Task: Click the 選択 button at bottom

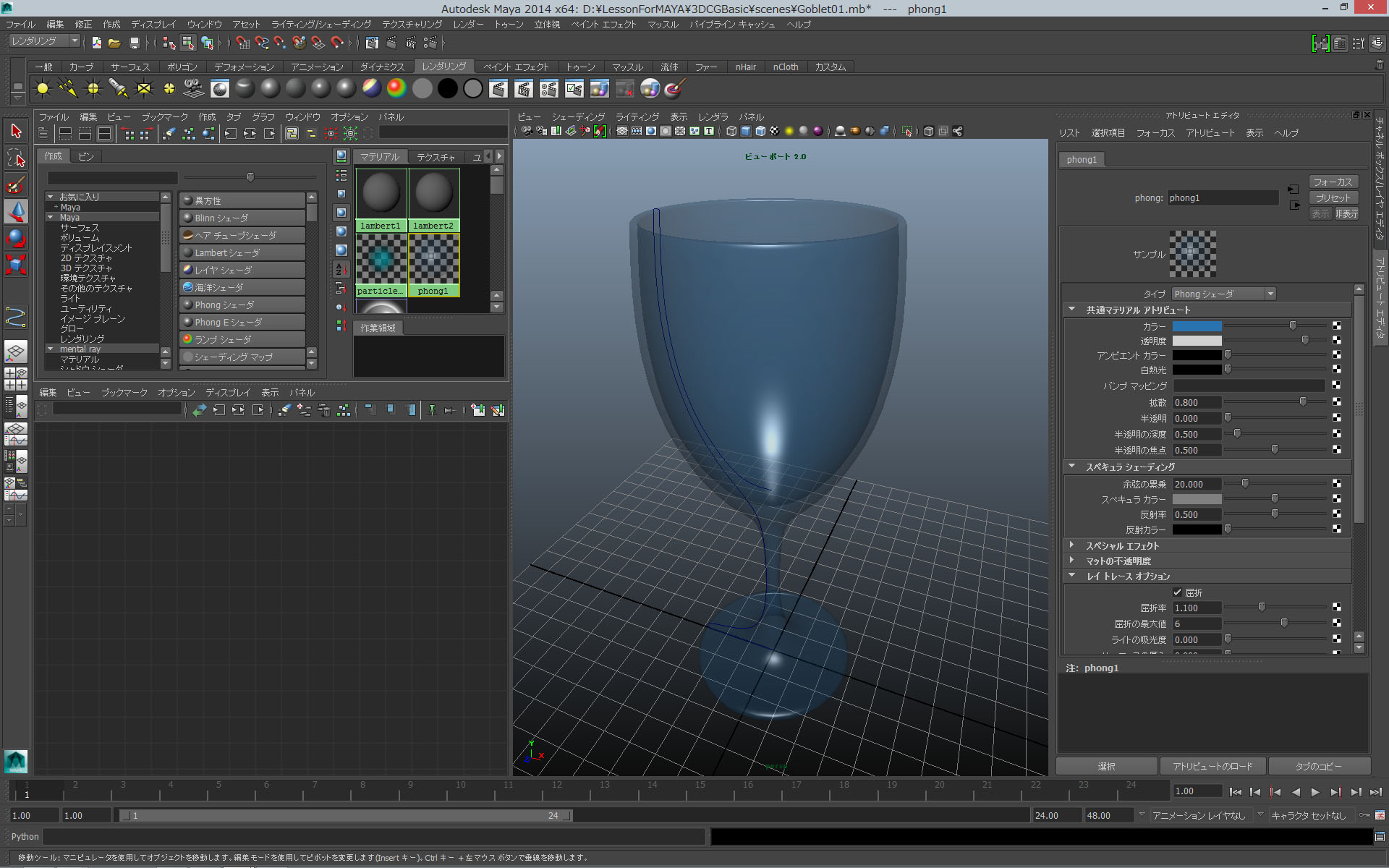Action: [x=1106, y=766]
